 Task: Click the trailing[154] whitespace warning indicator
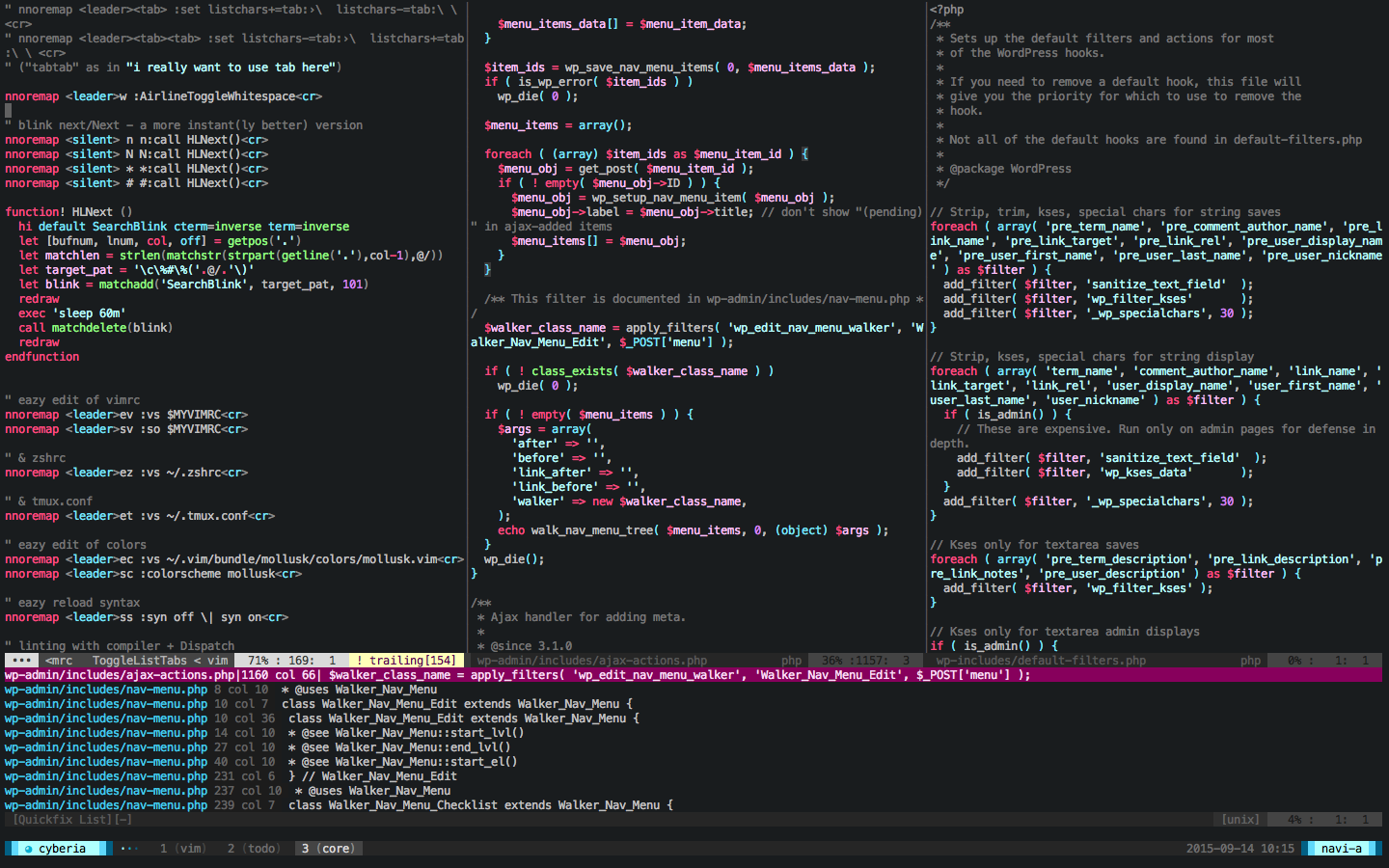(x=404, y=661)
